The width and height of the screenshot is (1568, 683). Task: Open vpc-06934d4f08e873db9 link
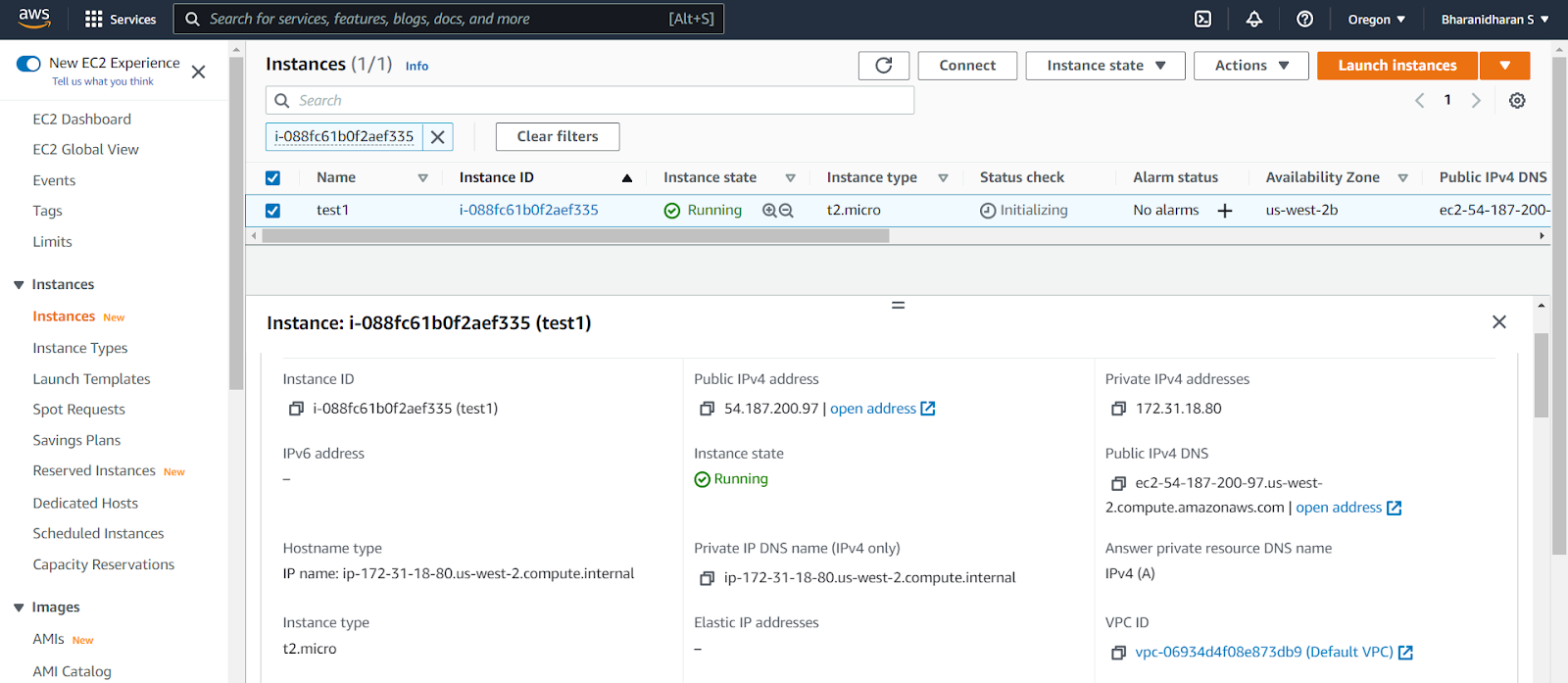click(1263, 653)
